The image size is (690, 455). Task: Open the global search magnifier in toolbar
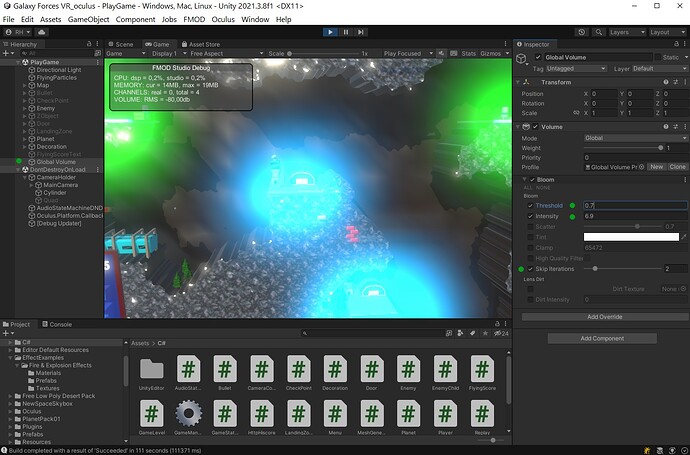[x=598, y=32]
